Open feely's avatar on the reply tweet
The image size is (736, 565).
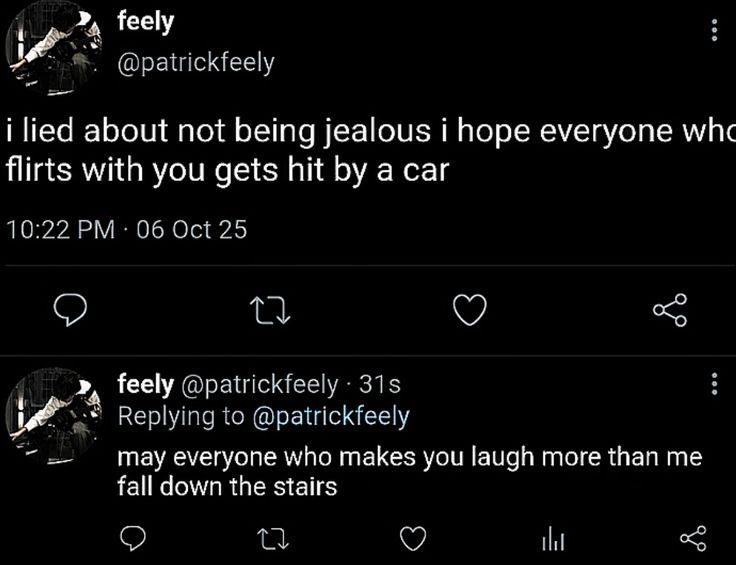pyautogui.click(x=55, y=412)
